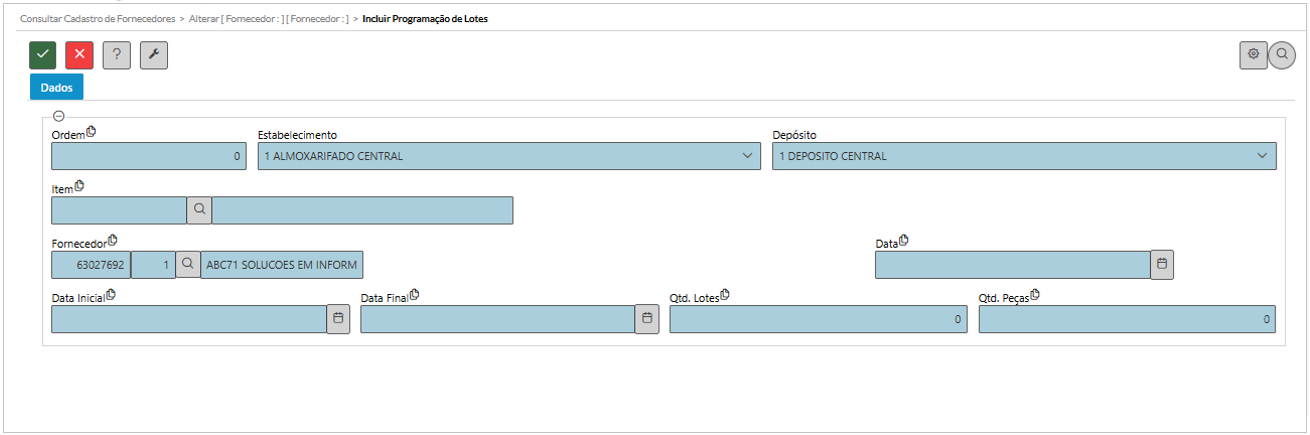This screenshot has width=1310, height=435.
Task: Expand the Estabelecimento dropdown
Action: click(747, 156)
